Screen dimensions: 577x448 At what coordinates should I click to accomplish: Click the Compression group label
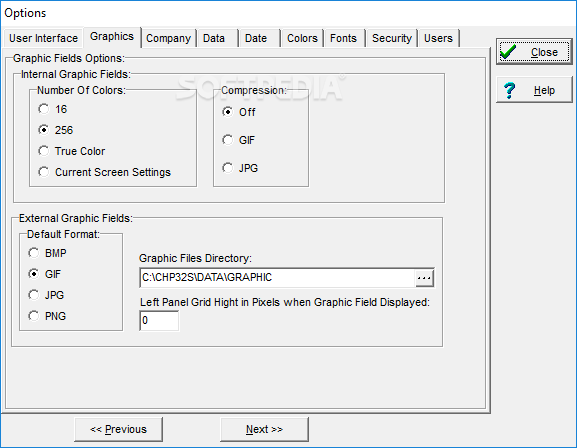tap(254, 90)
